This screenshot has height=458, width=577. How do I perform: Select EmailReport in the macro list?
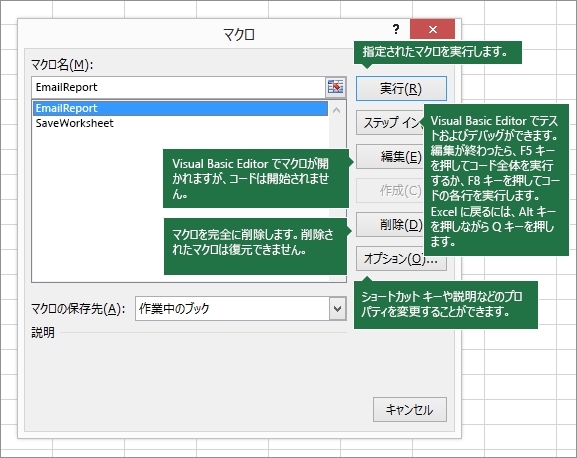click(x=180, y=108)
